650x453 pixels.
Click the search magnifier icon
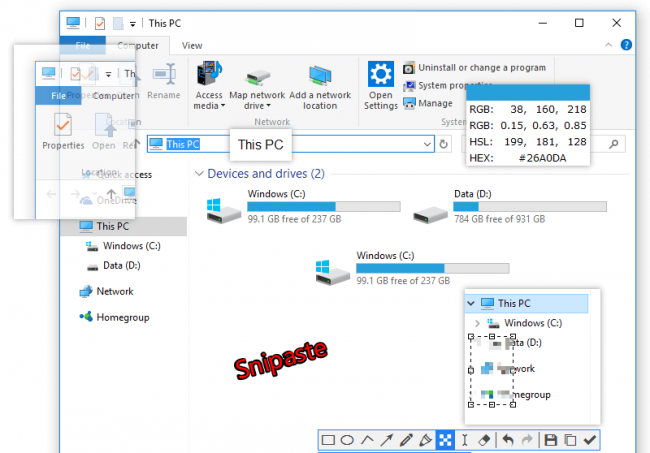[x=614, y=144]
